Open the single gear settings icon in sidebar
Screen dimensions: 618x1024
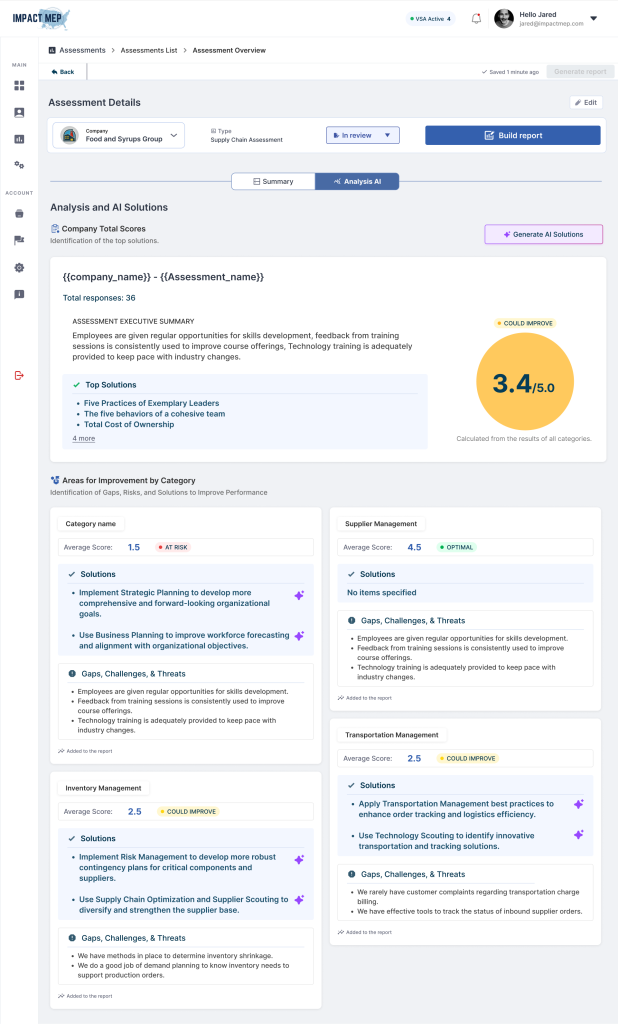[x=19, y=267]
